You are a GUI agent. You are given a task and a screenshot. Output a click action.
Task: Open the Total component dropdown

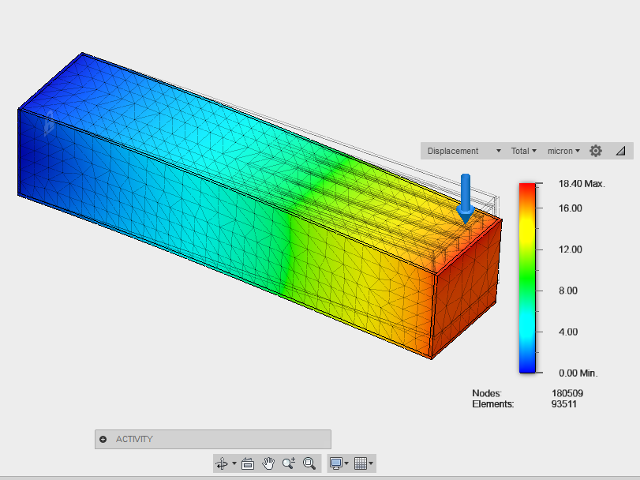(x=524, y=151)
